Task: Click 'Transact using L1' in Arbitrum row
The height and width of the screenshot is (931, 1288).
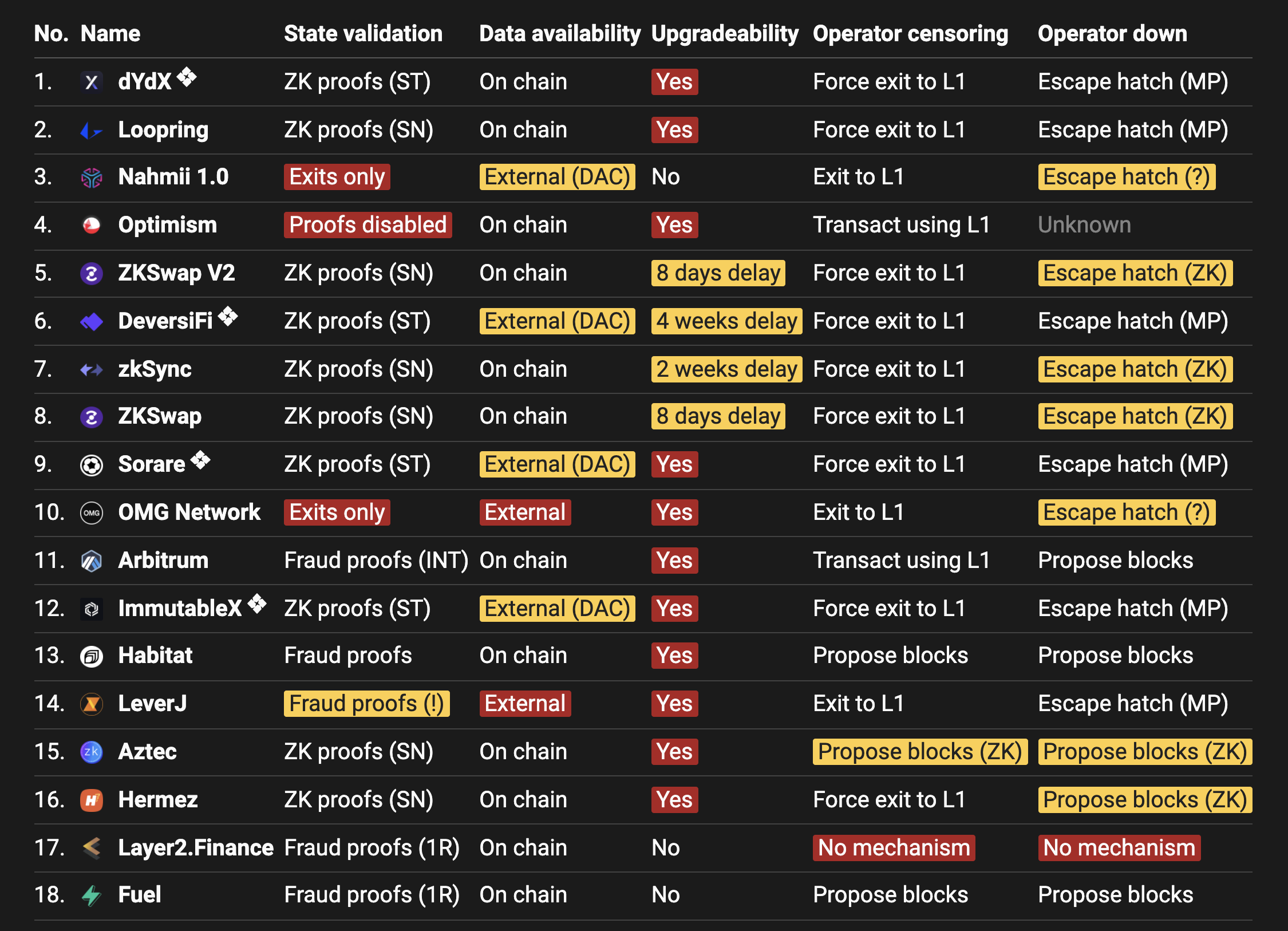Action: (902, 561)
